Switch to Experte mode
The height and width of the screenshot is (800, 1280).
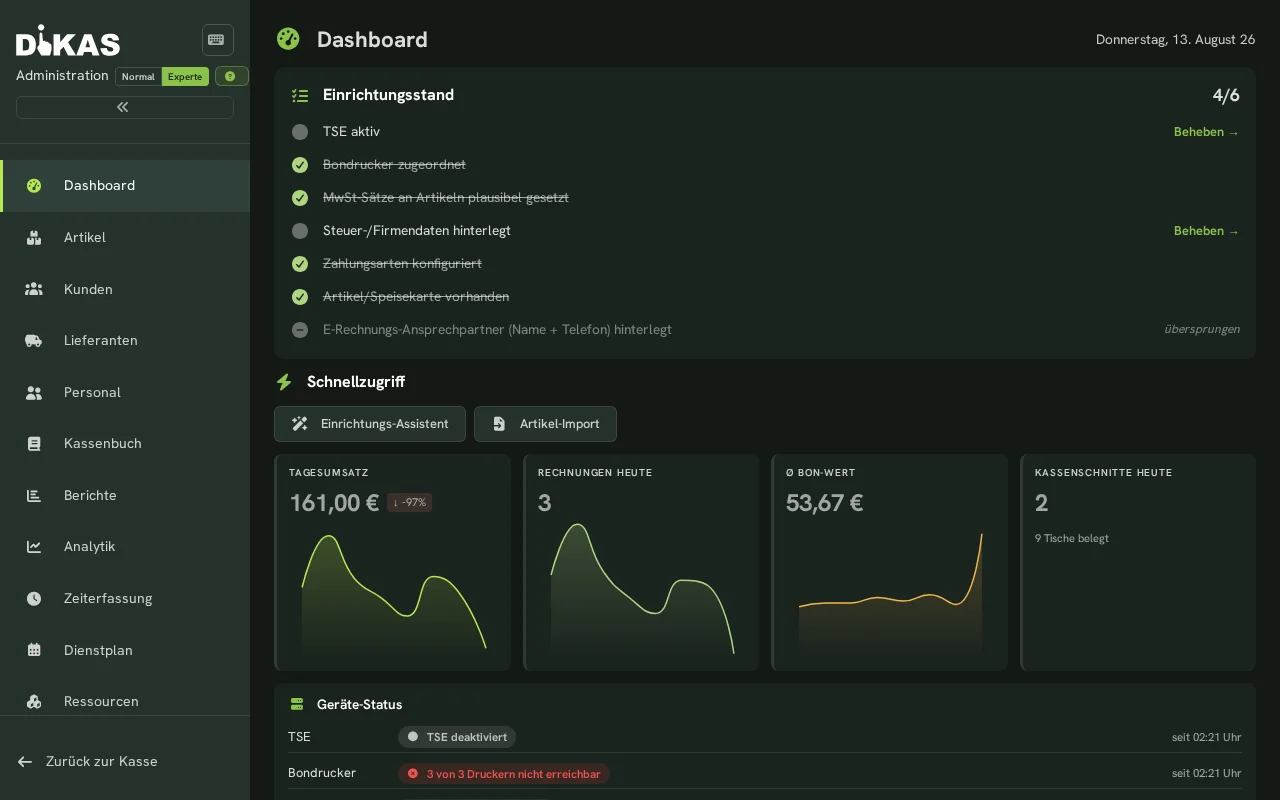pyautogui.click(x=185, y=76)
